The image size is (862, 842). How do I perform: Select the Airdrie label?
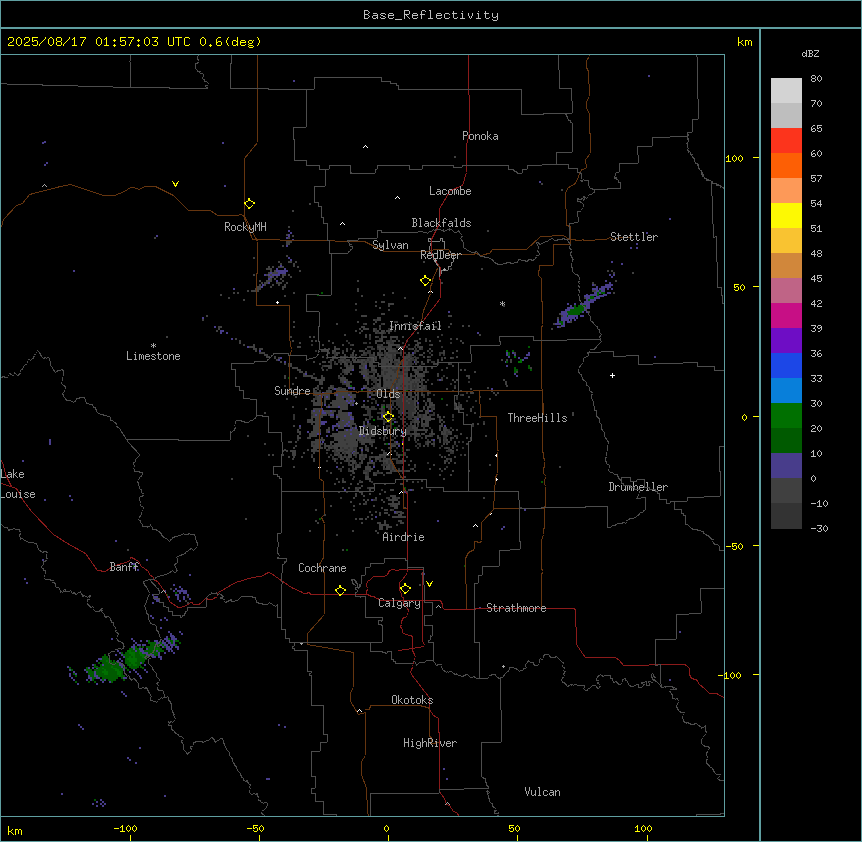(x=404, y=537)
